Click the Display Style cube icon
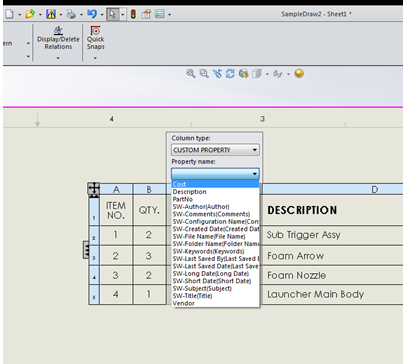Viewport: 405px width, 364px height. (257, 73)
